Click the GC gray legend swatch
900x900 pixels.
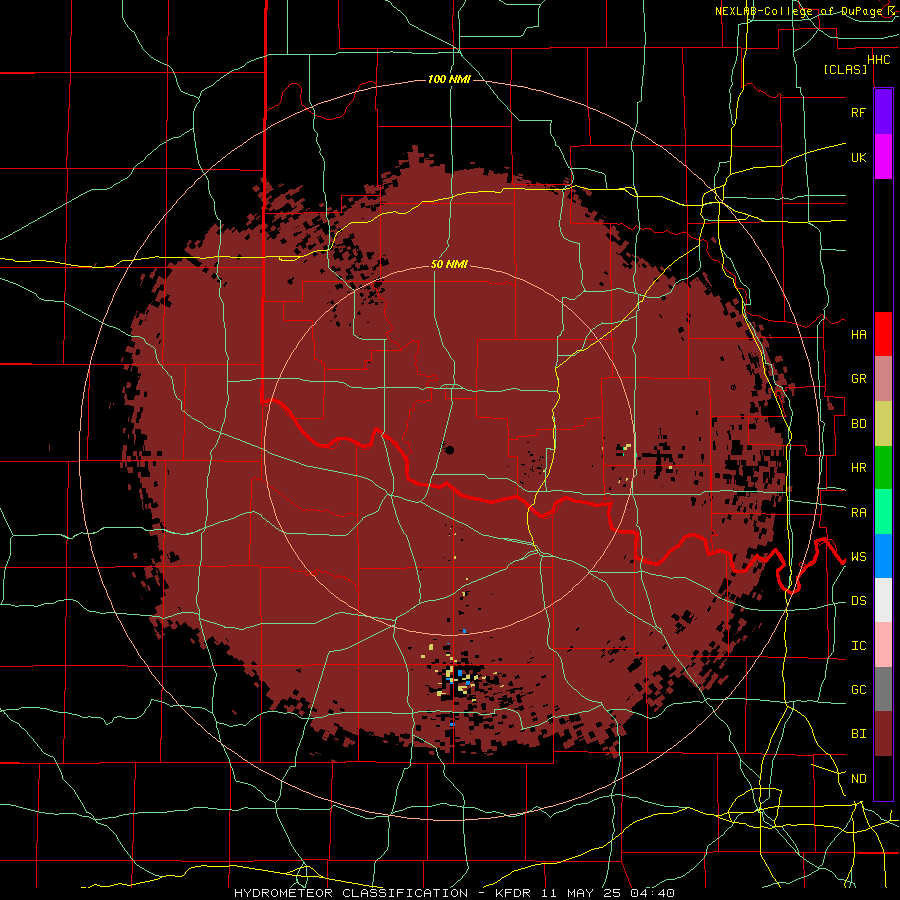[883, 689]
